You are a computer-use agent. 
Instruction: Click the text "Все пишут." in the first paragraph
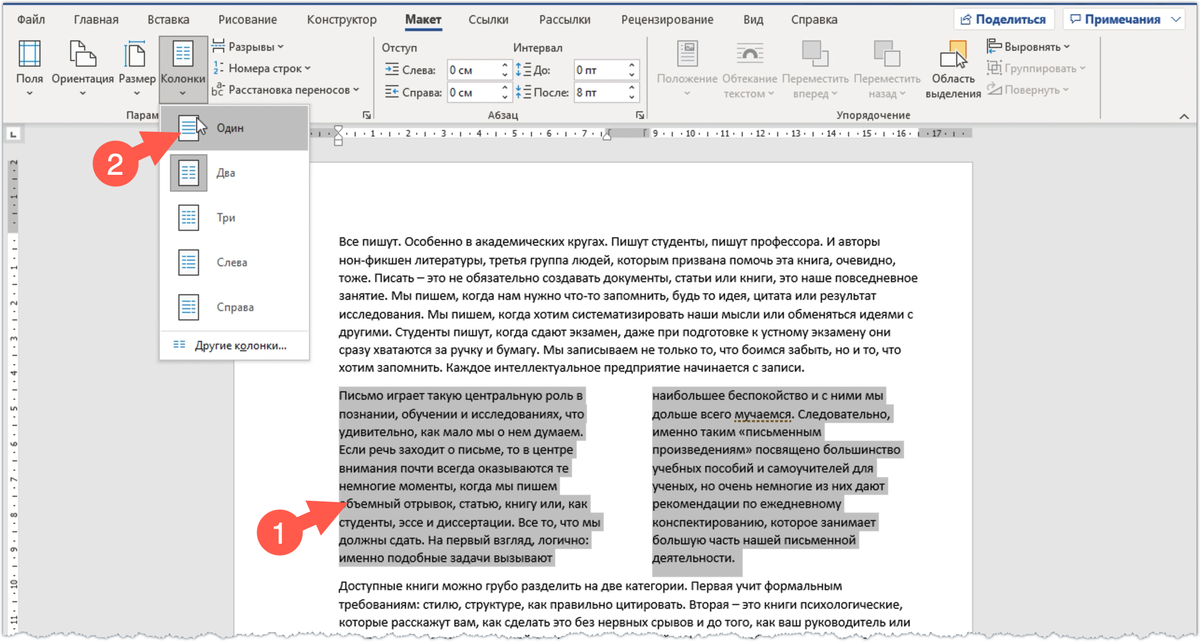(371, 242)
